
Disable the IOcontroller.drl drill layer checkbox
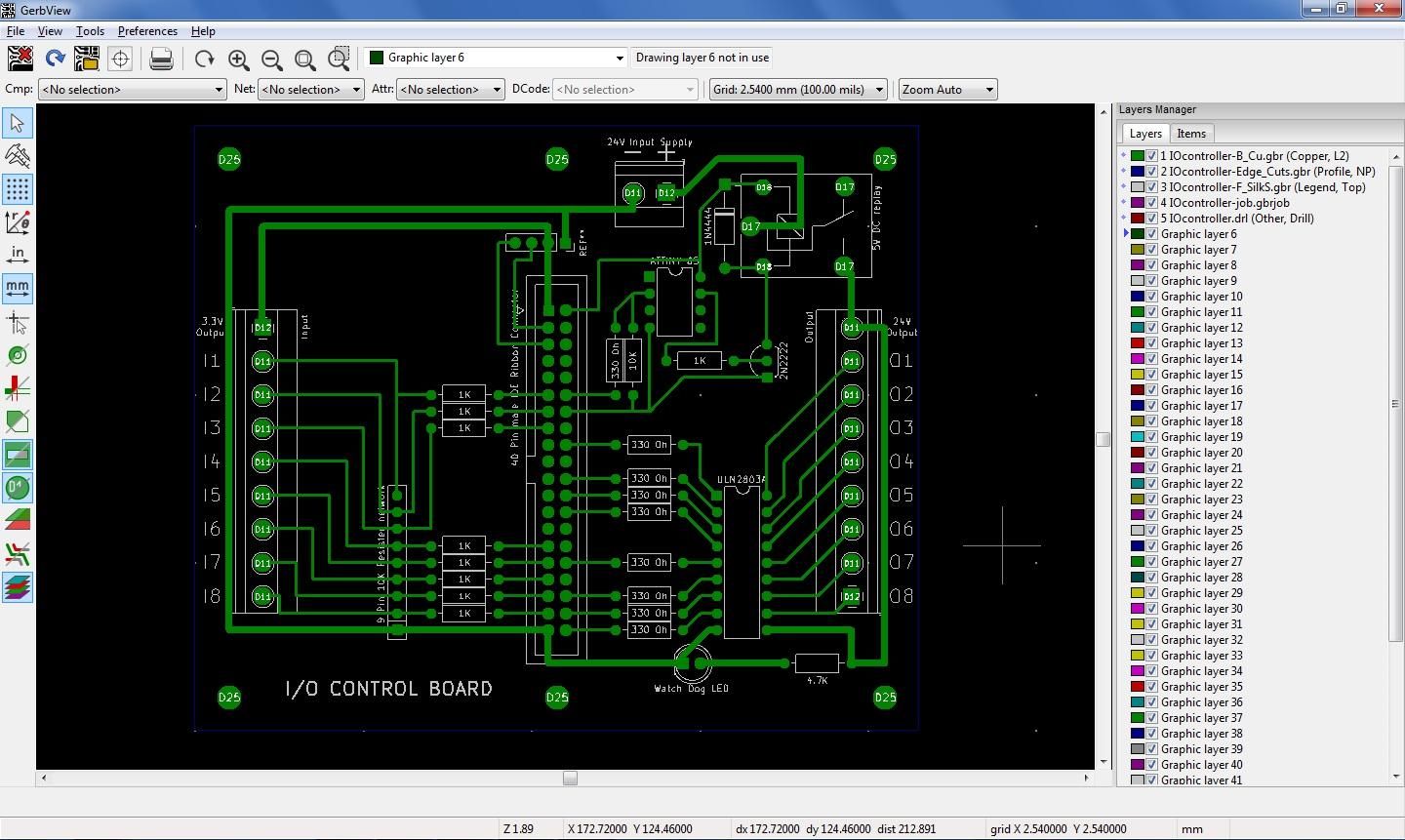[1150, 218]
